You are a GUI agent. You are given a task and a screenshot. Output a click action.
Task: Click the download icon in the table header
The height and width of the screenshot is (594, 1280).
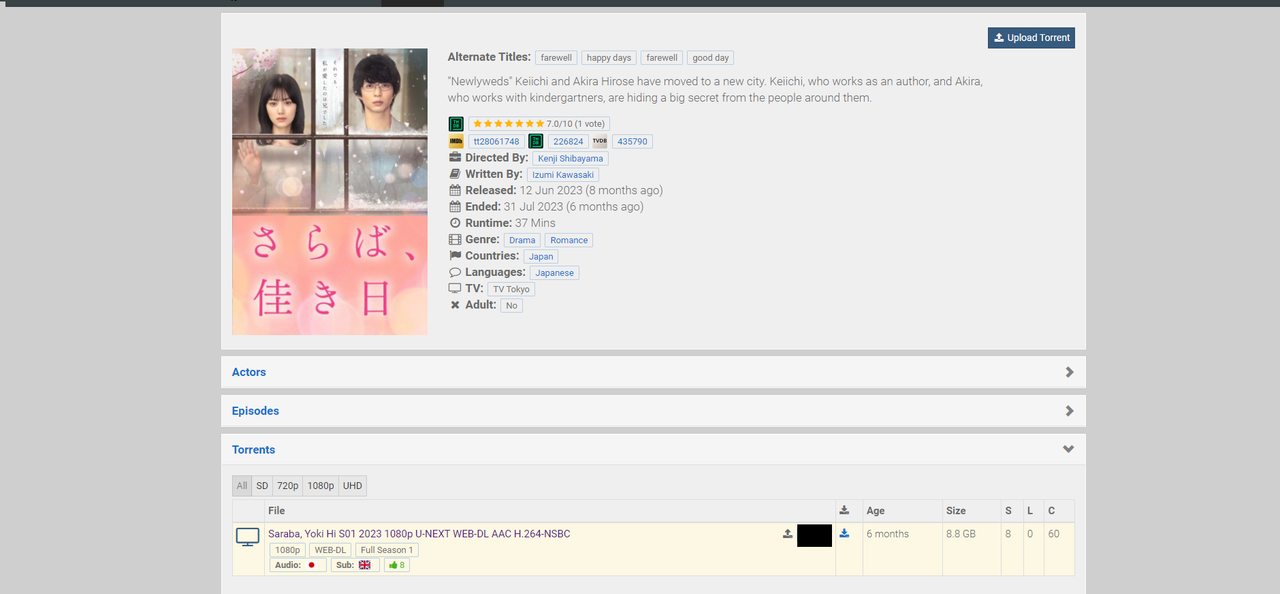(x=844, y=510)
